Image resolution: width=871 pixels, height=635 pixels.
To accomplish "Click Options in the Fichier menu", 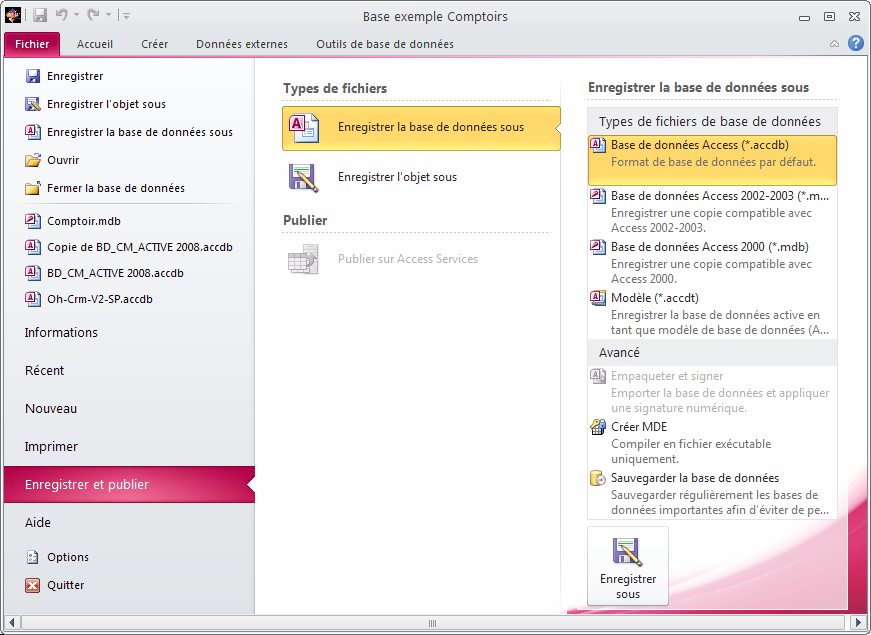I will pos(67,557).
